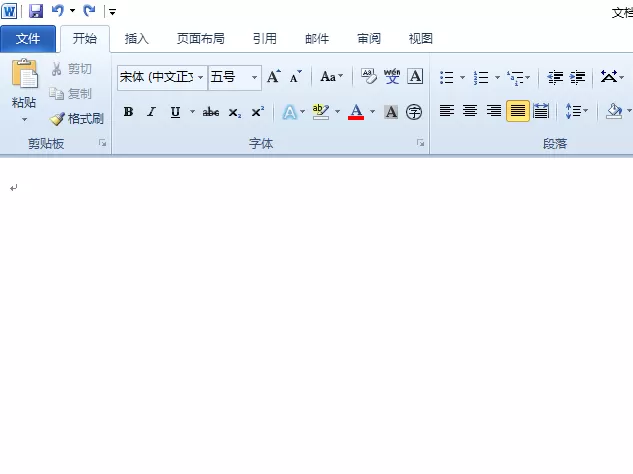
Task: Click the Save icon in quick access toolbar
Action: [36, 11]
